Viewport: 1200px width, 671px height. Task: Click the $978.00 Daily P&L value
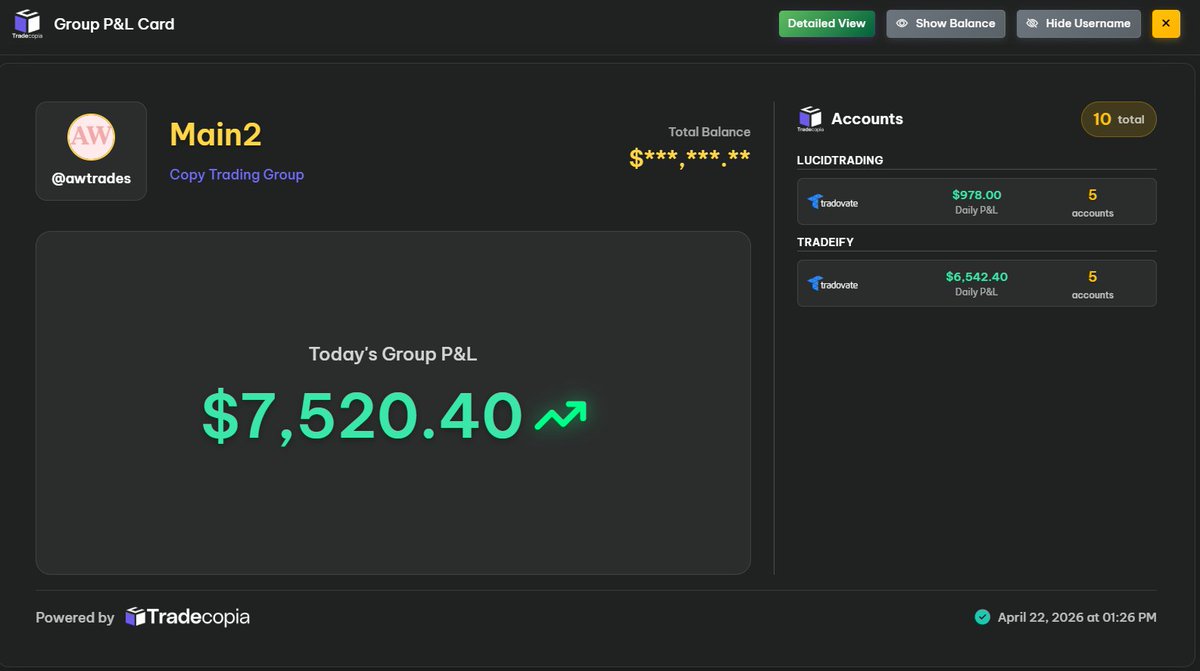(x=977, y=195)
